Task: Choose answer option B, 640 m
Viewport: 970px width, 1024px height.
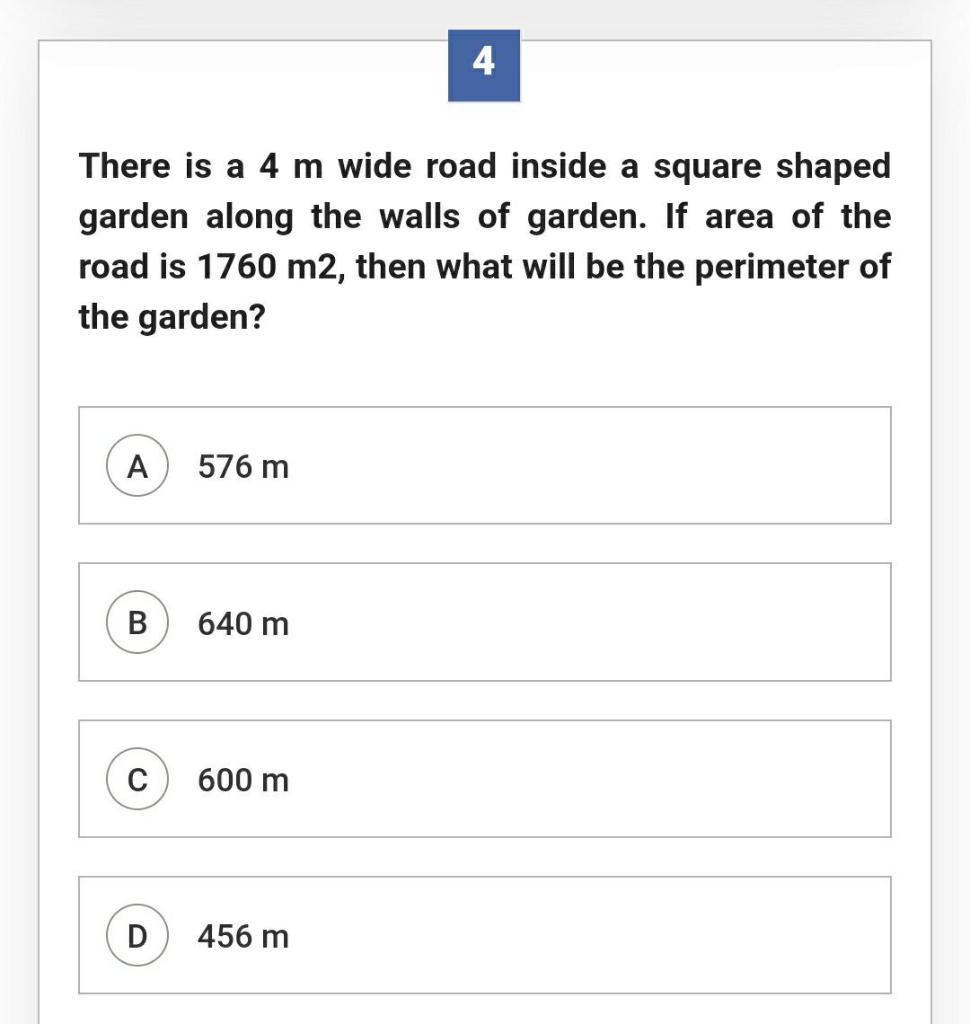Action: pos(484,622)
